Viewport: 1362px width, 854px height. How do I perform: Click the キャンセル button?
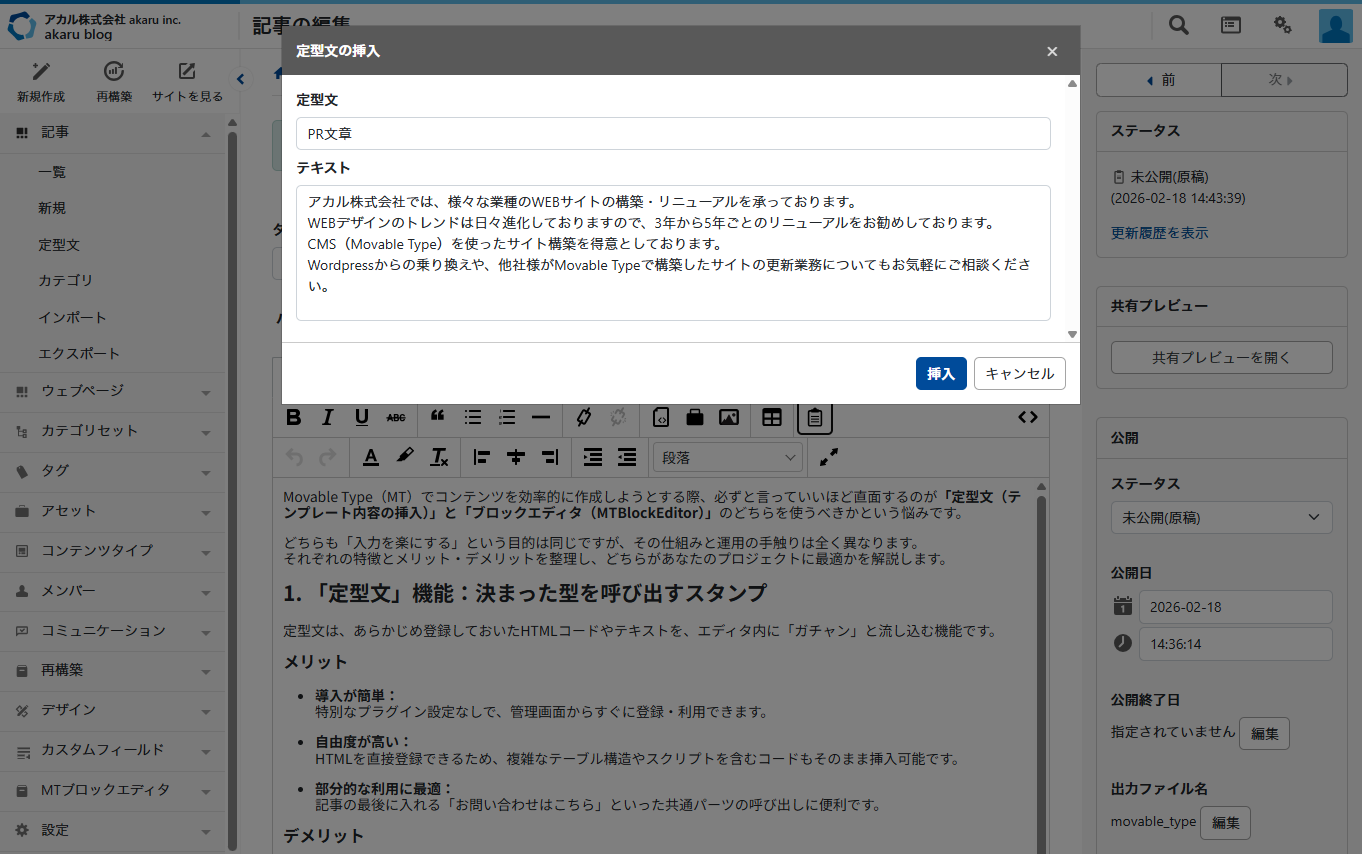(x=1019, y=373)
